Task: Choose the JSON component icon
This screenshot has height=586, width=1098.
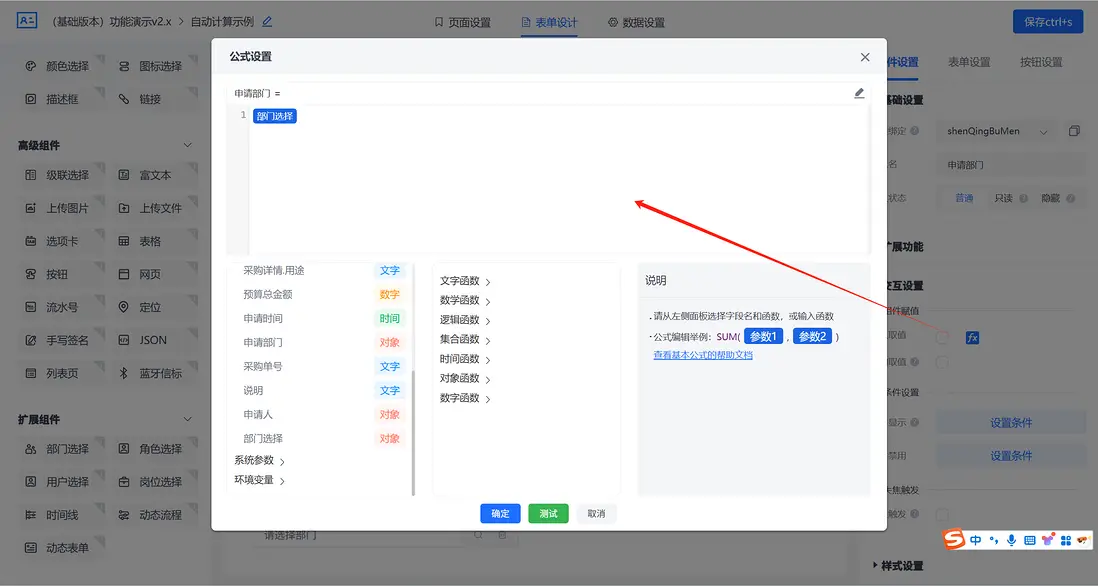Action: (124, 340)
